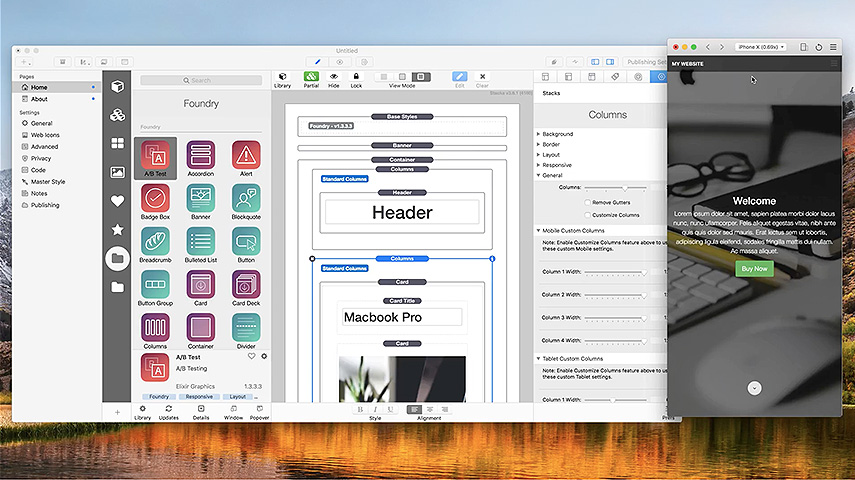Open the About page in sidebar
Image resolution: width=855 pixels, height=480 pixels.
click(x=39, y=99)
